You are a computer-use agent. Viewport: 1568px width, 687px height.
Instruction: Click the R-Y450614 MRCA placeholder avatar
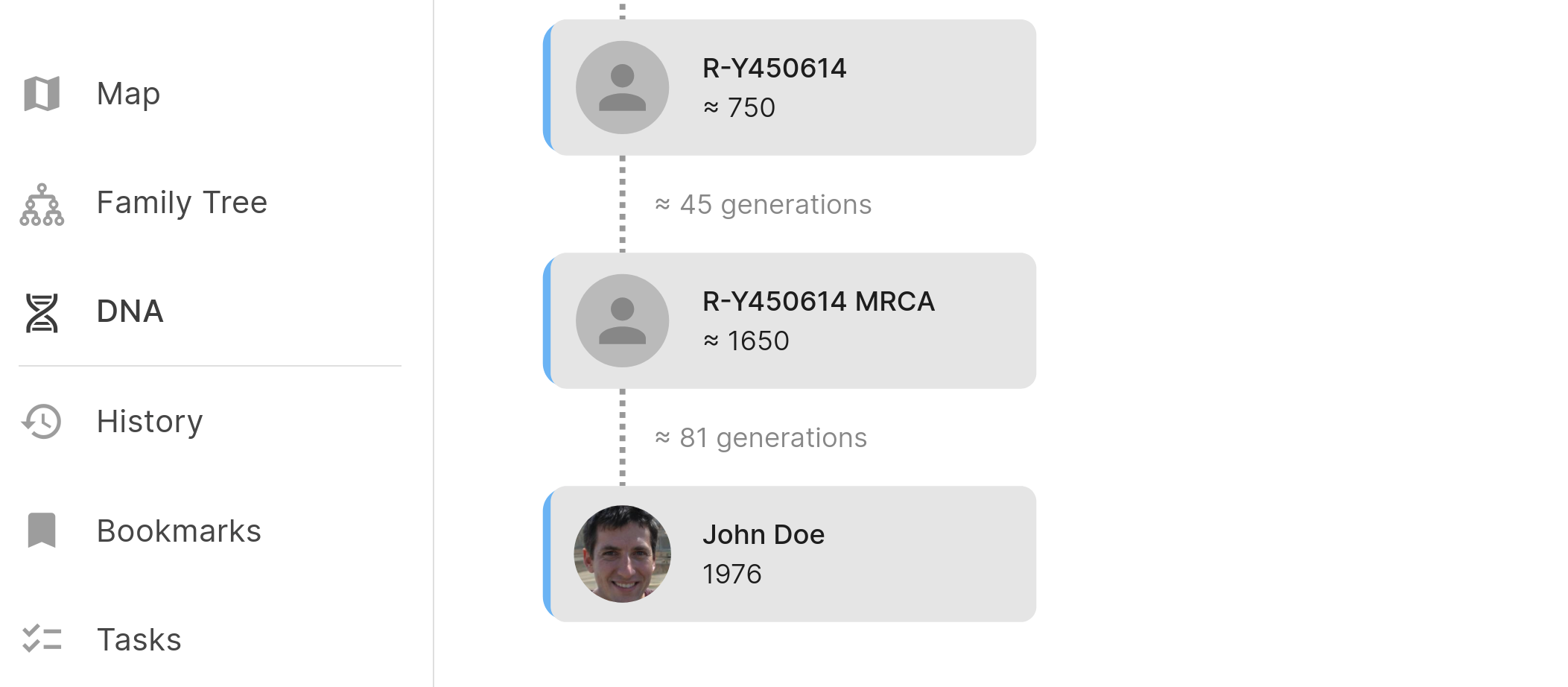(622, 320)
